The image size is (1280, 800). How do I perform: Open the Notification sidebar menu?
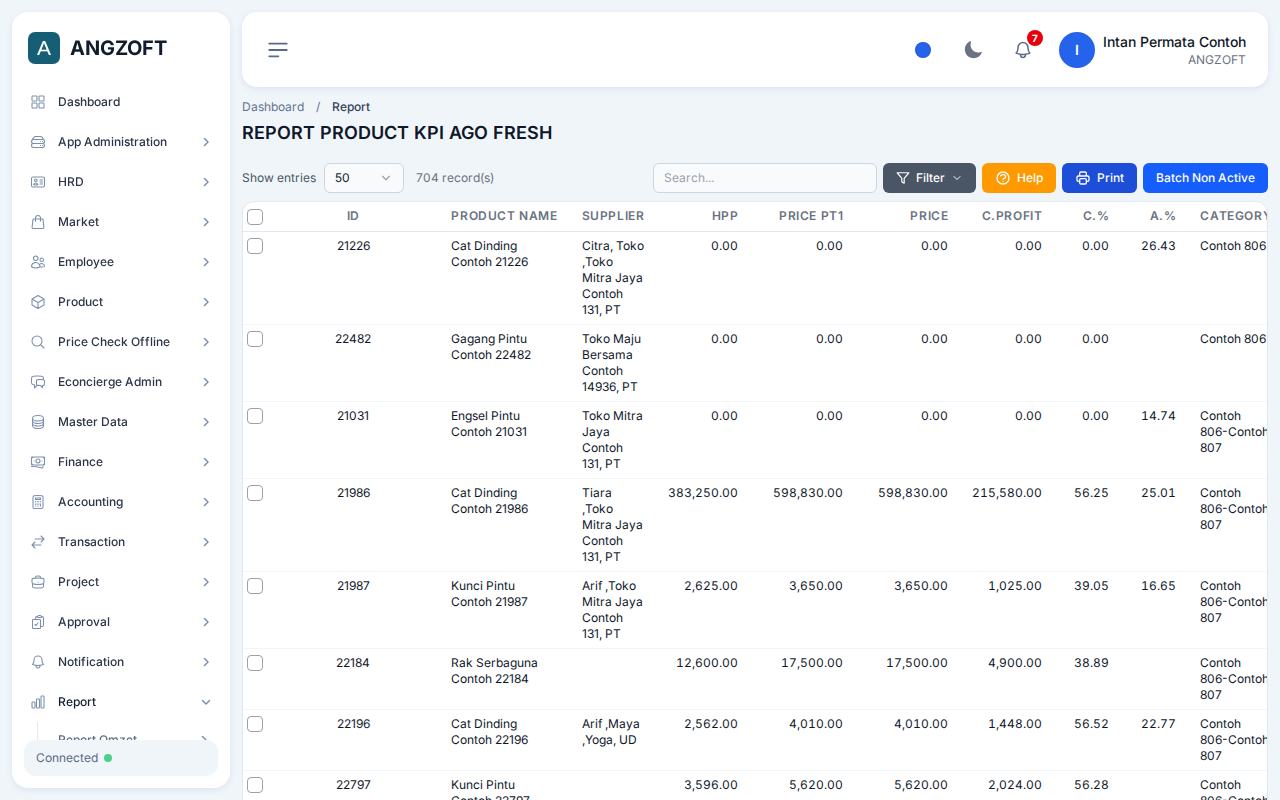click(121, 662)
